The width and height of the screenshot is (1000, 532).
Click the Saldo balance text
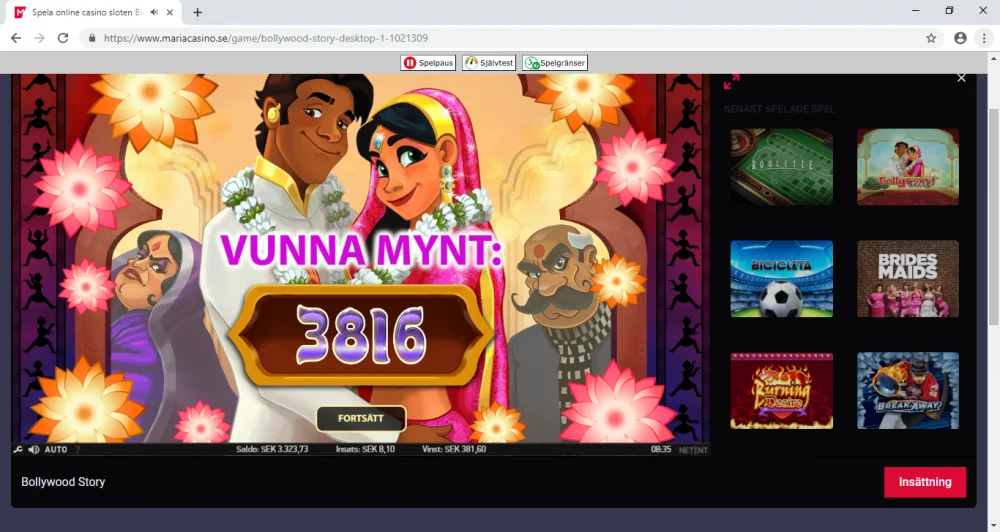[272, 449]
